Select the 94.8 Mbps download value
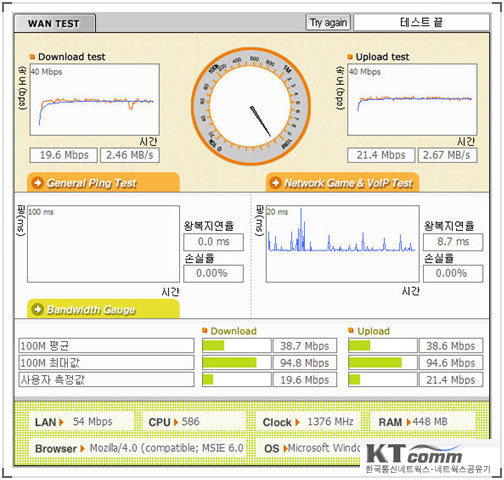 pyautogui.click(x=305, y=363)
